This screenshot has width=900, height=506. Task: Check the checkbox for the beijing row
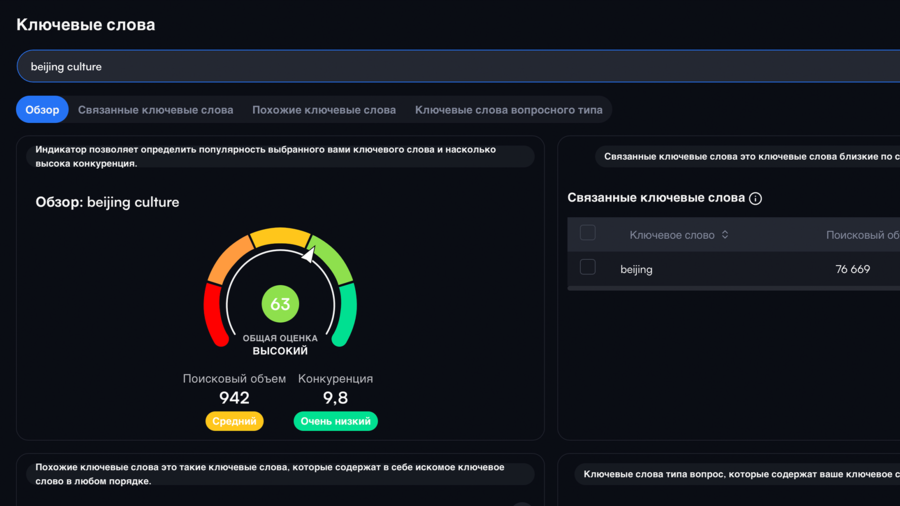[x=588, y=268]
